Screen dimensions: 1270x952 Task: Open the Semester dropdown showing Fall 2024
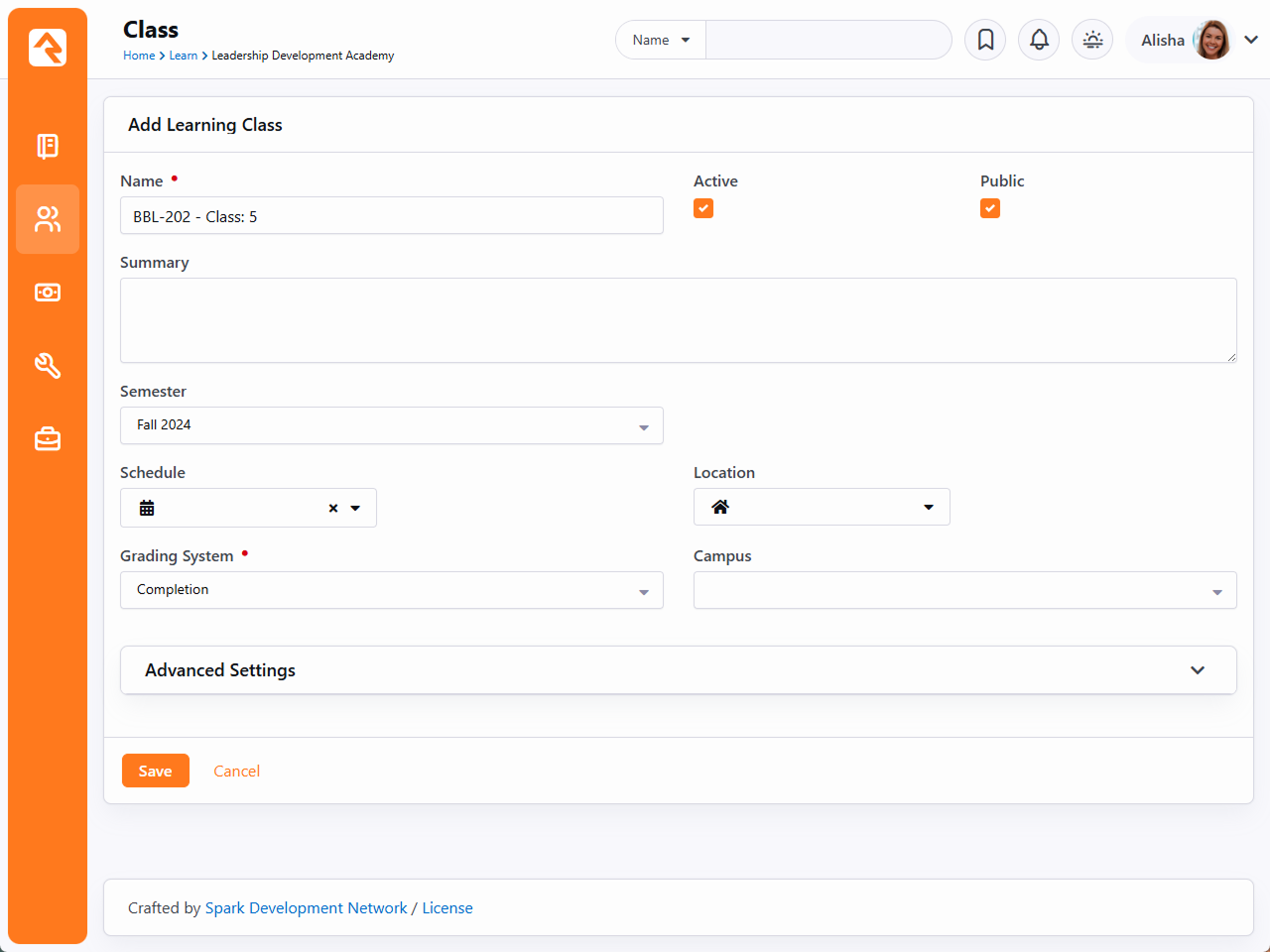pyautogui.click(x=391, y=425)
